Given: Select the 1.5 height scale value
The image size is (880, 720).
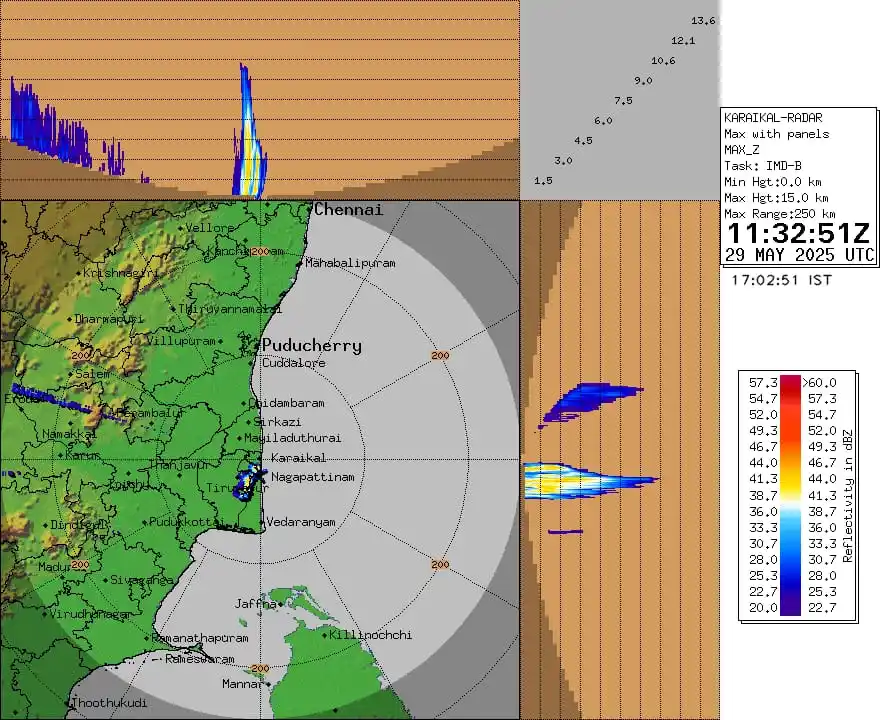Looking at the screenshot, I should (x=543, y=181).
